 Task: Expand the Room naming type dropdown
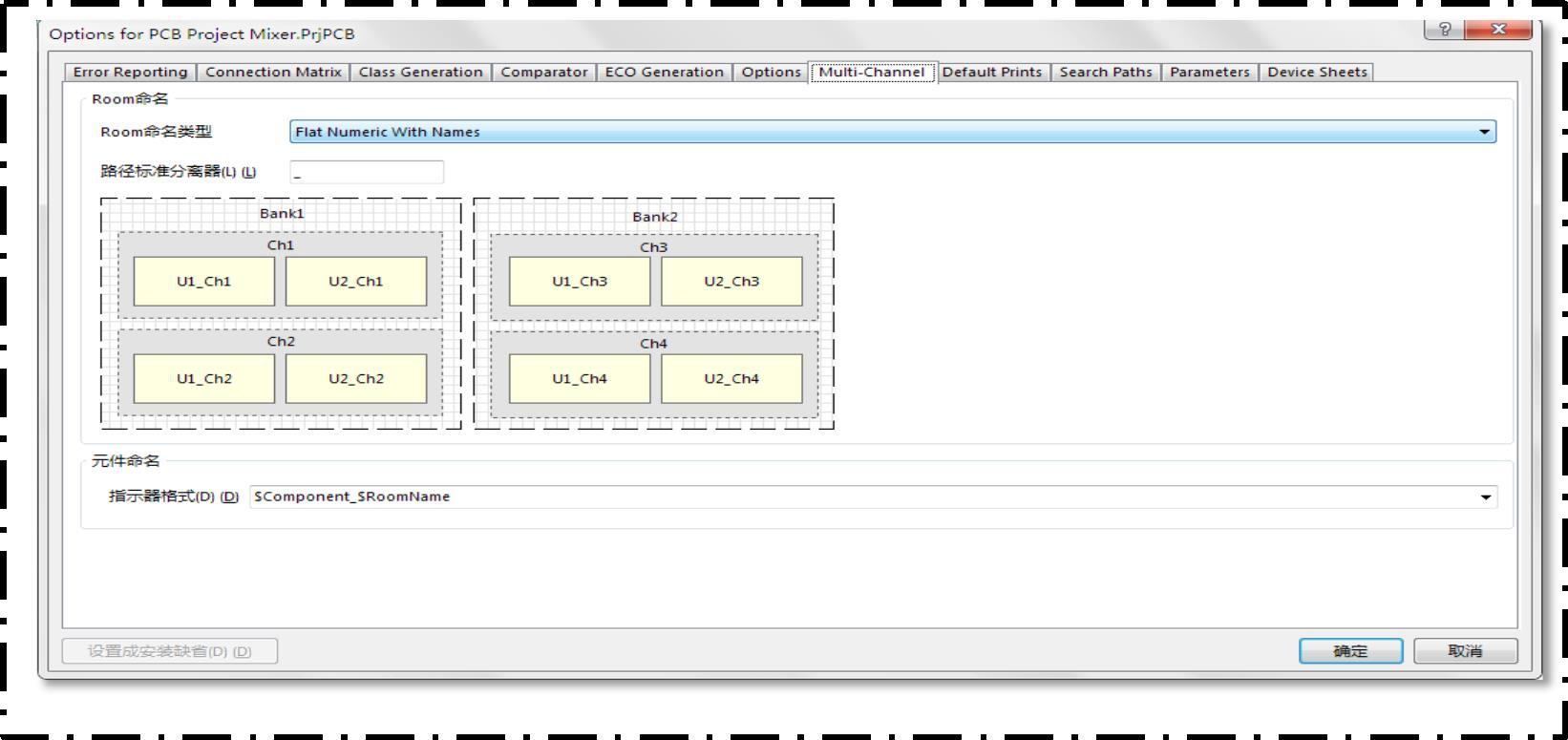coord(1484,133)
